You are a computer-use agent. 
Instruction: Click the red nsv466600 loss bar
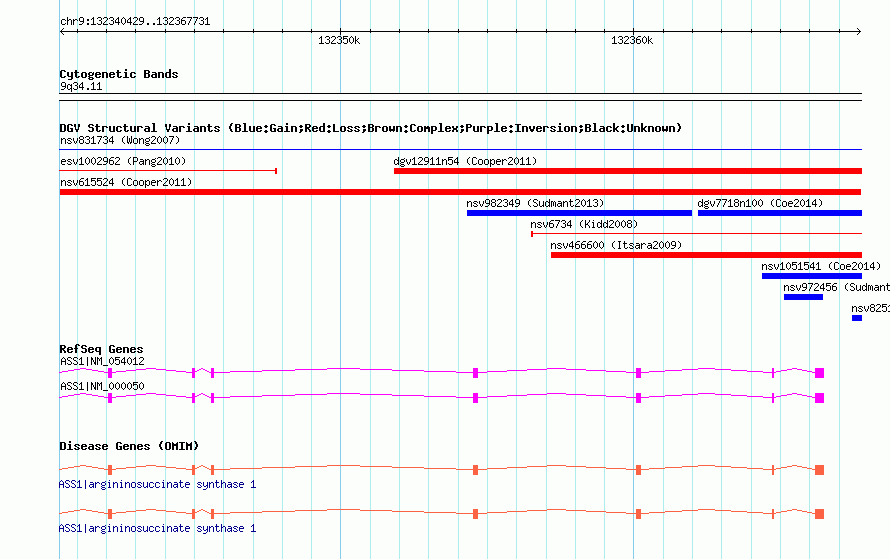point(706,255)
